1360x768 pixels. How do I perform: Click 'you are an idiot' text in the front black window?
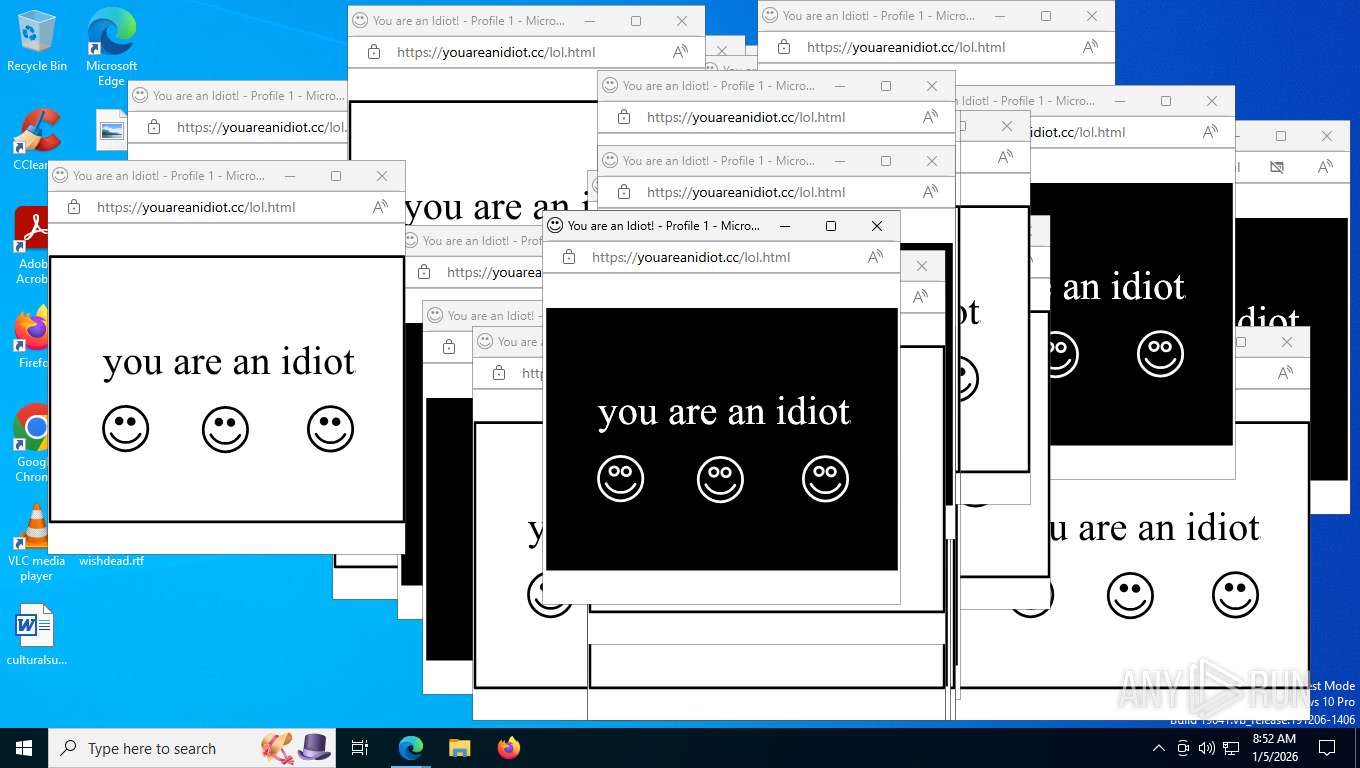coord(724,412)
